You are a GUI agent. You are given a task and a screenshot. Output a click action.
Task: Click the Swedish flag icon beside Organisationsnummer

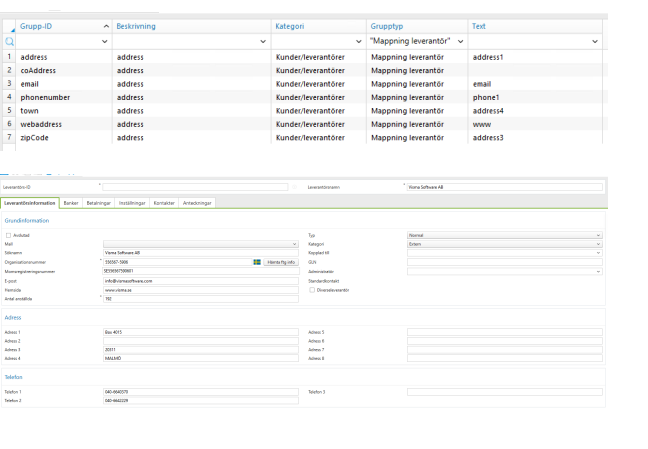click(x=256, y=262)
